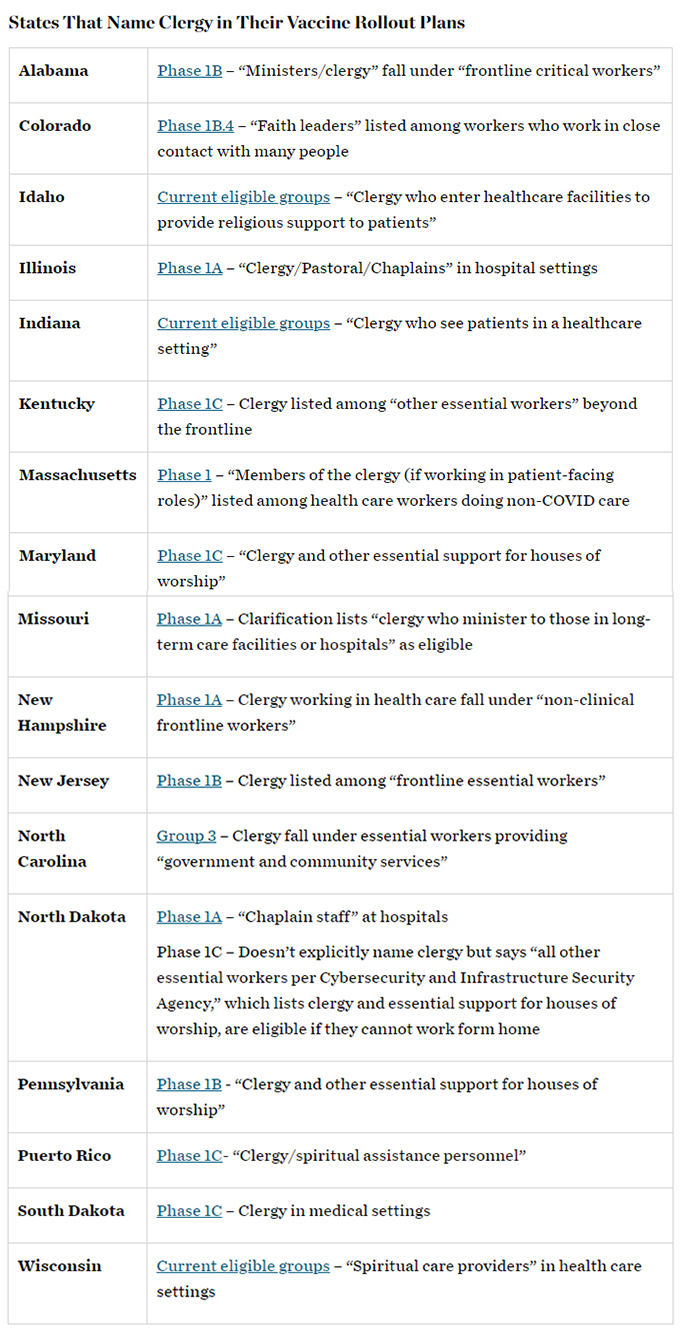The image size is (680, 1343).
Task: Open Illinois' Phase 1A link
Action: click(189, 268)
